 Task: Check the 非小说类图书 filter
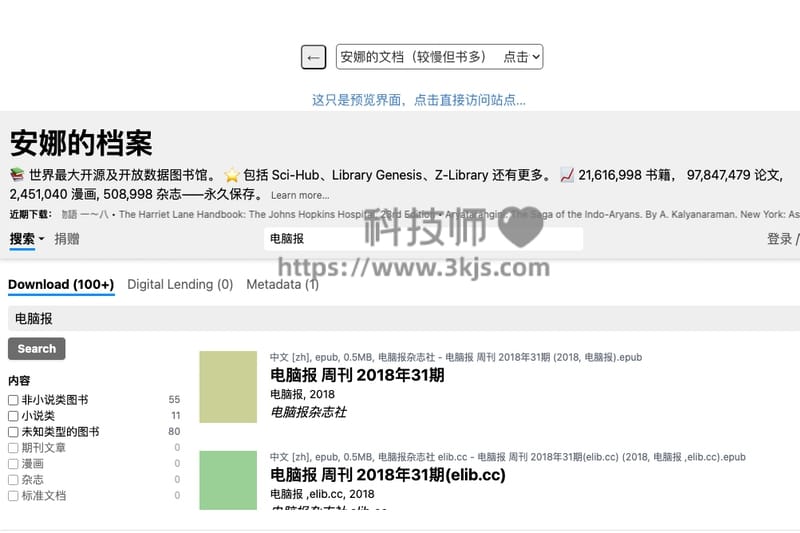tap(13, 400)
